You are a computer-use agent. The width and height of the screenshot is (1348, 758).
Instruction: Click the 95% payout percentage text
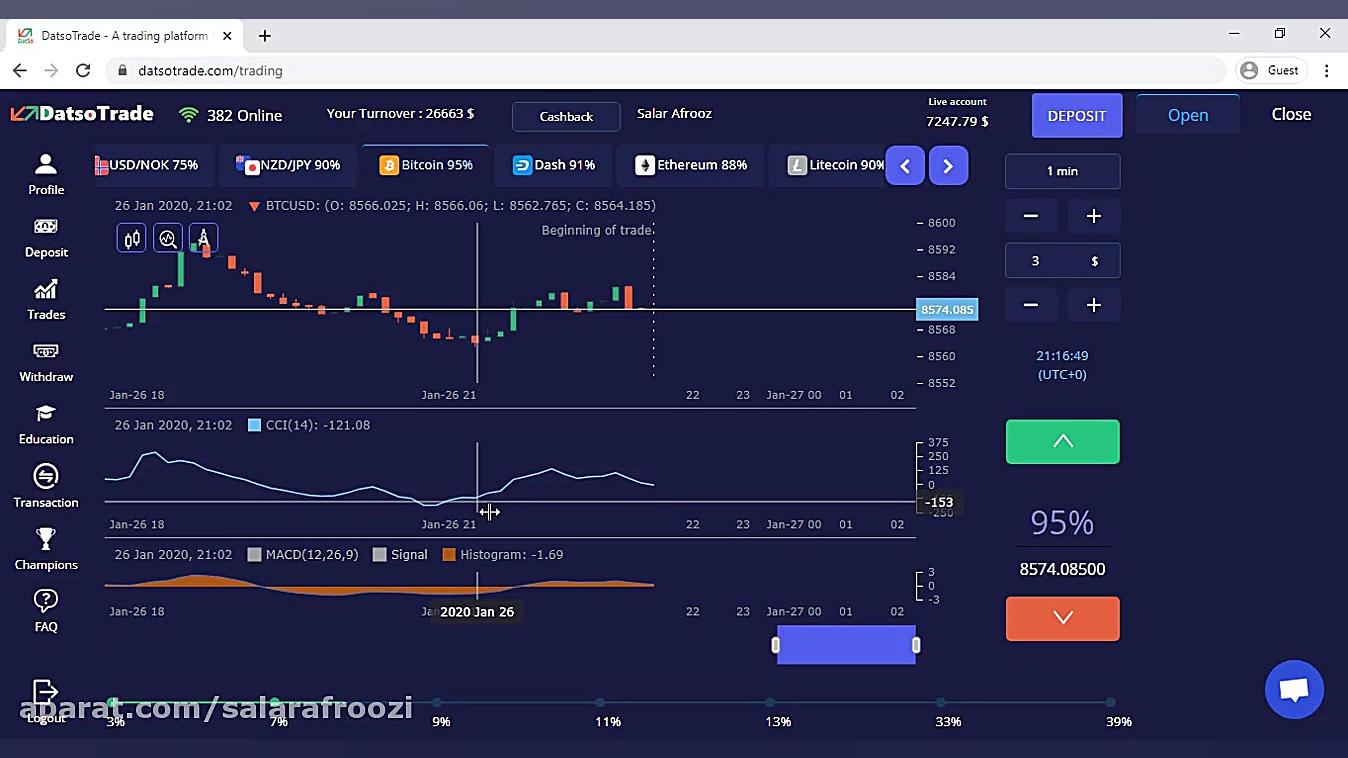tap(1062, 522)
